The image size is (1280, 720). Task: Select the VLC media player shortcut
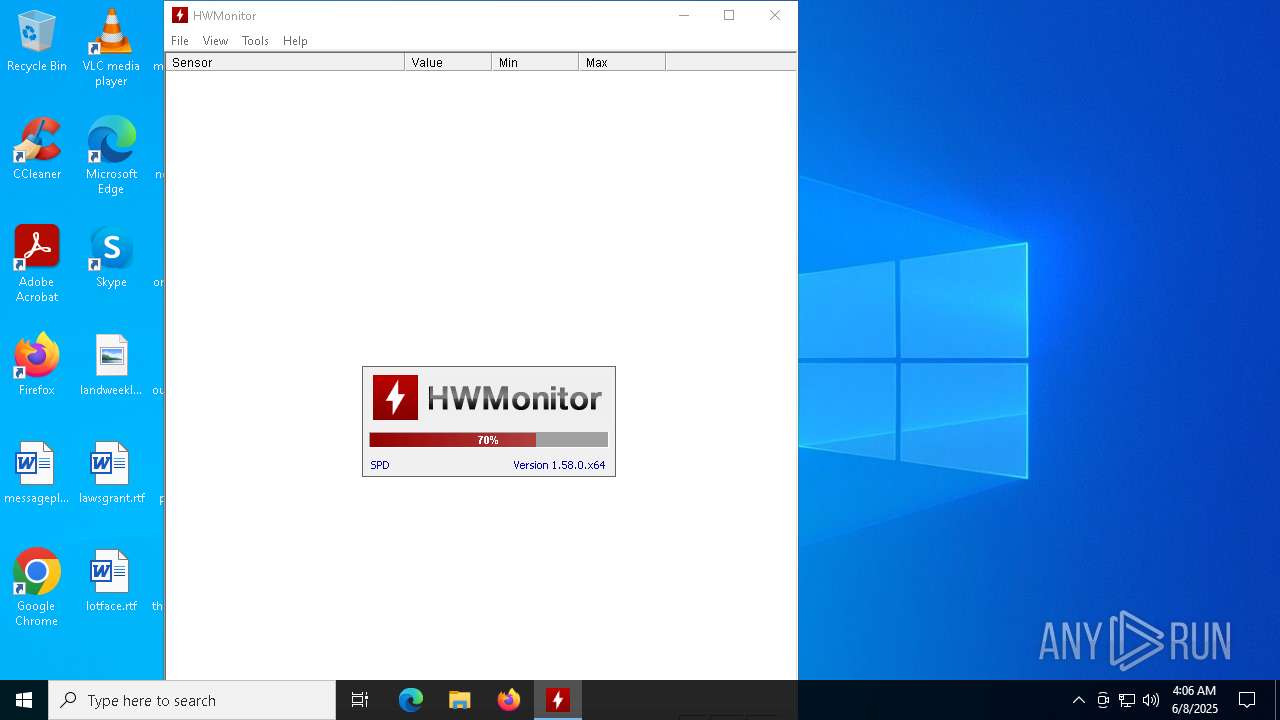111,48
